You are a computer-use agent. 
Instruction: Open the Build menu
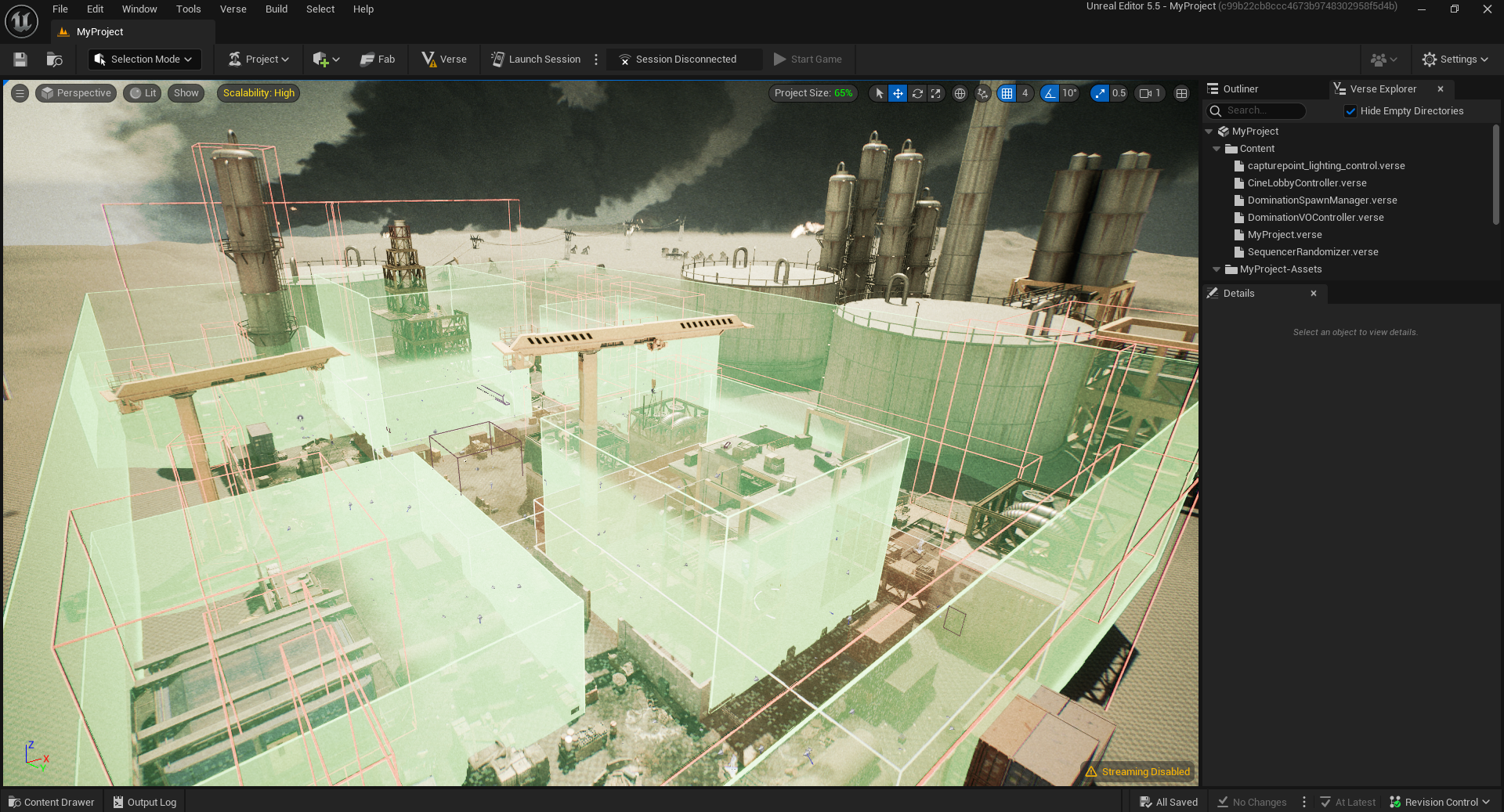click(x=276, y=9)
